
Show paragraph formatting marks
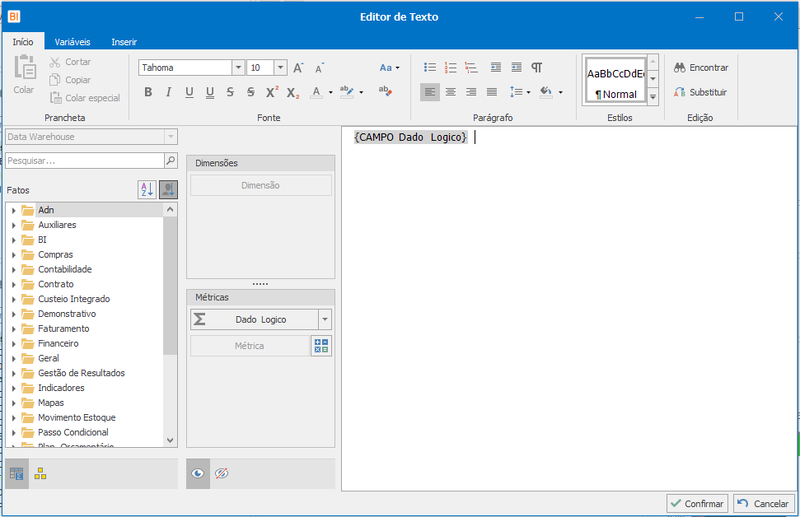point(537,67)
